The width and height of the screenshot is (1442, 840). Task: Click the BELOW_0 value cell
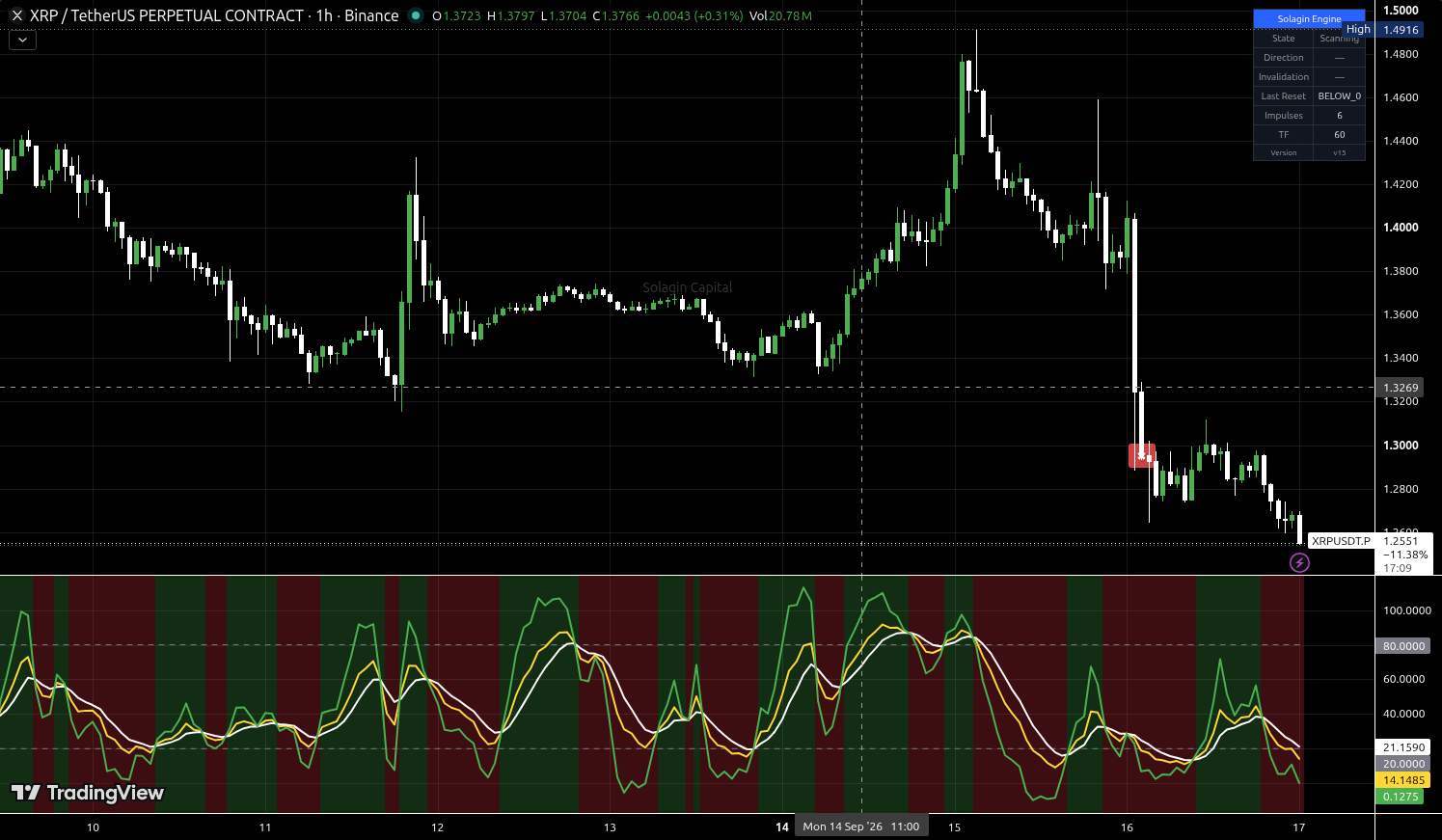[x=1339, y=96]
